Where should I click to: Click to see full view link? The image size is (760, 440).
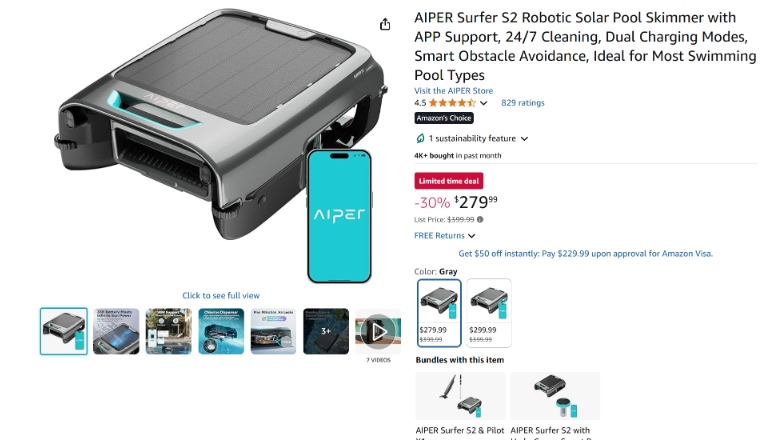pyautogui.click(x=221, y=295)
